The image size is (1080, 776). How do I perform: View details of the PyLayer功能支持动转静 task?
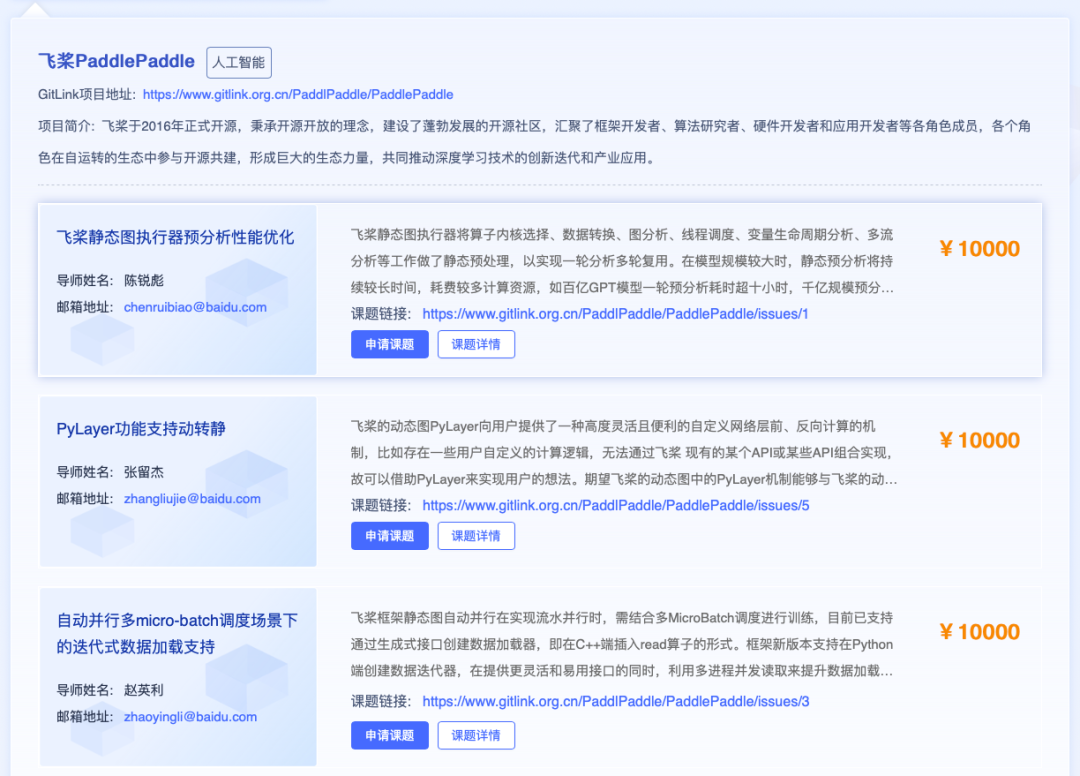[x=476, y=536]
